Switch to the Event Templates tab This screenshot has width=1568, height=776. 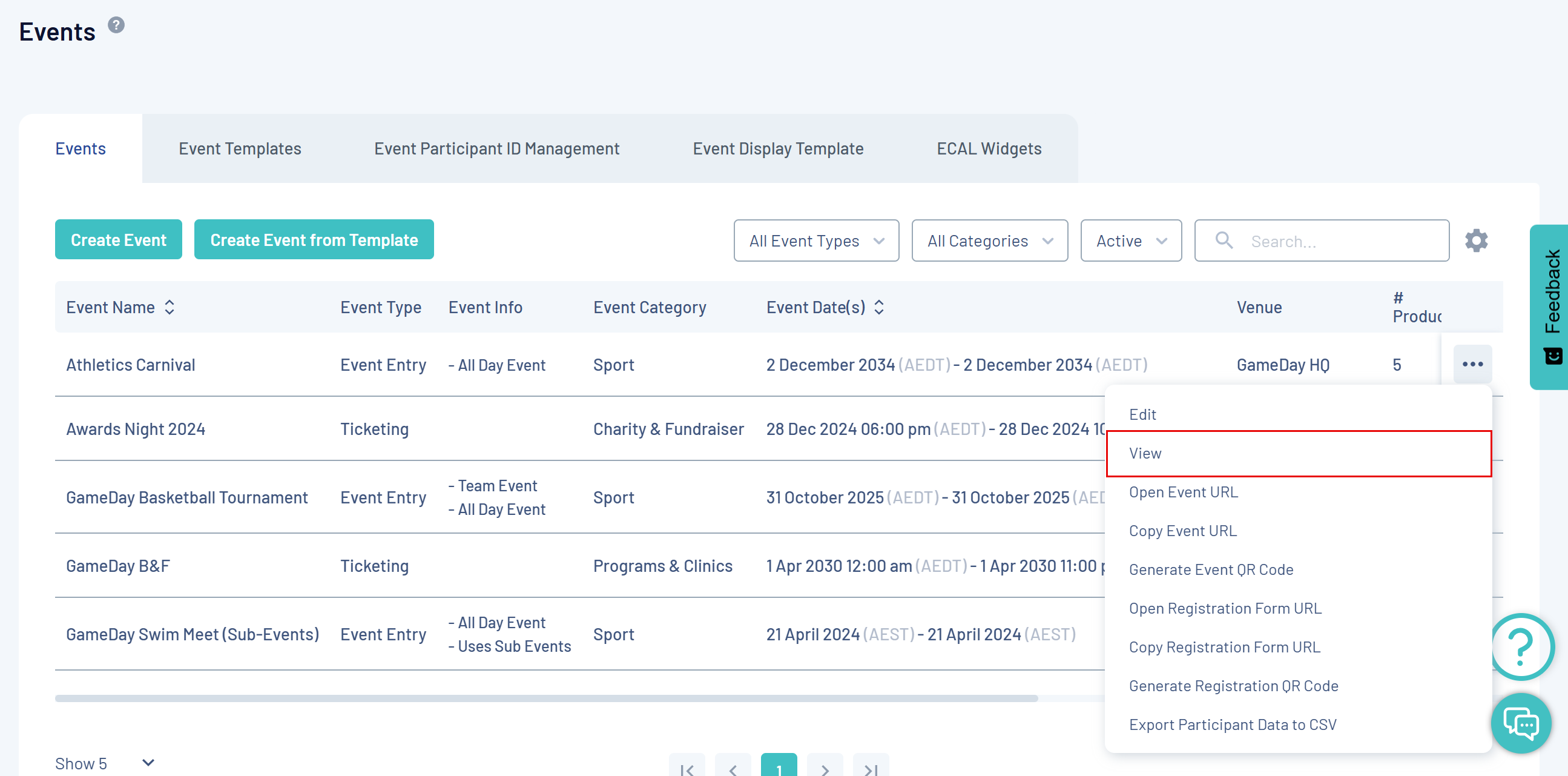click(240, 148)
